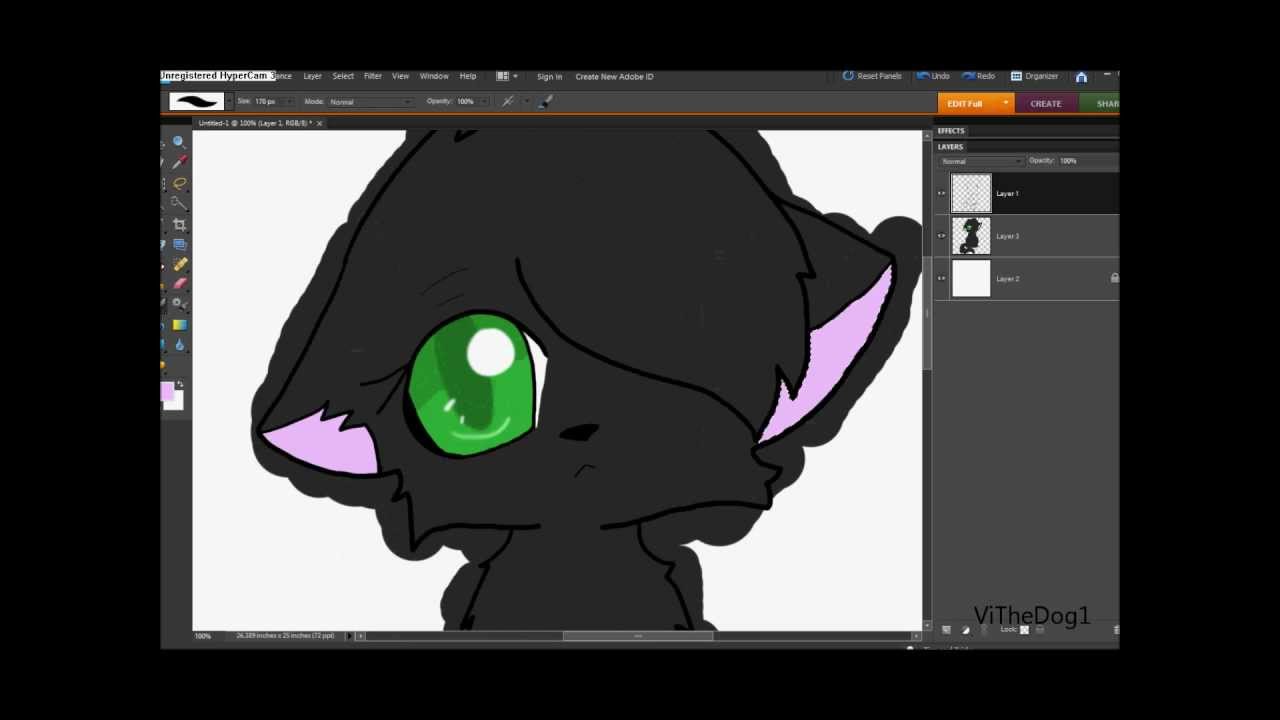Open the layer blend mode Normal dropdown
This screenshot has width=1280, height=720.
(981, 161)
